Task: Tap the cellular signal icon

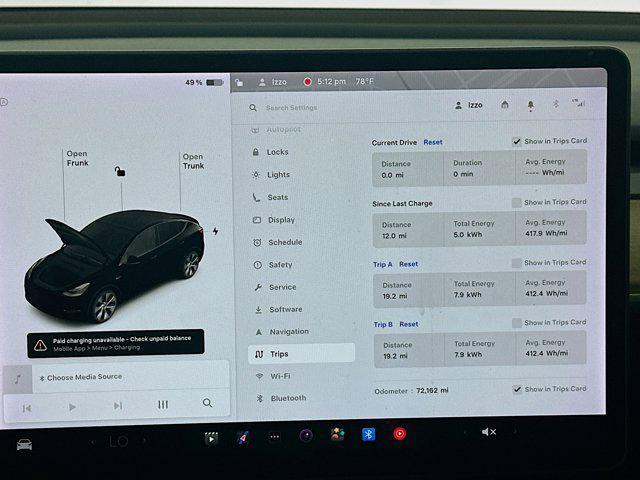Action: click(578, 103)
